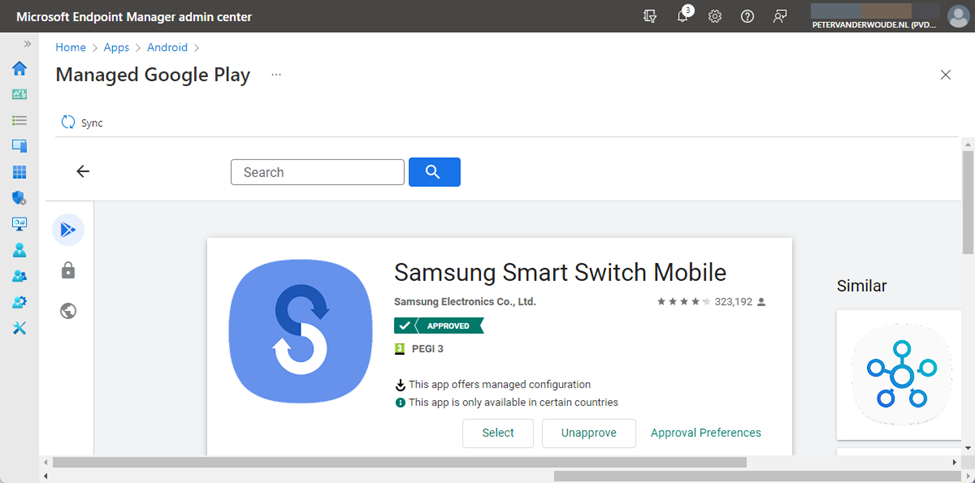Open the similar app SmartThings thumbnail

pyautogui.click(x=900, y=375)
